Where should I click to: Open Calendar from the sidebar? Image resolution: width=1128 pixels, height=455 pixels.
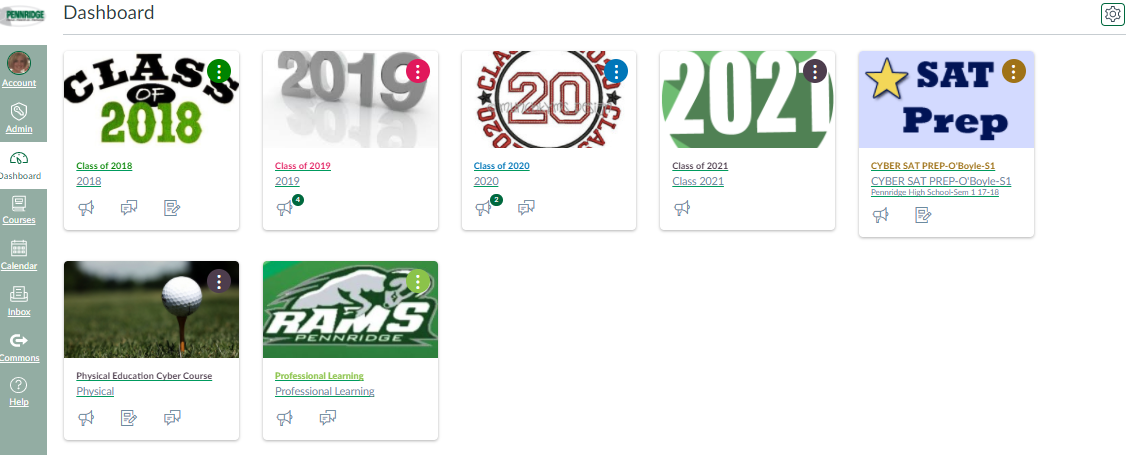pyautogui.click(x=19, y=256)
